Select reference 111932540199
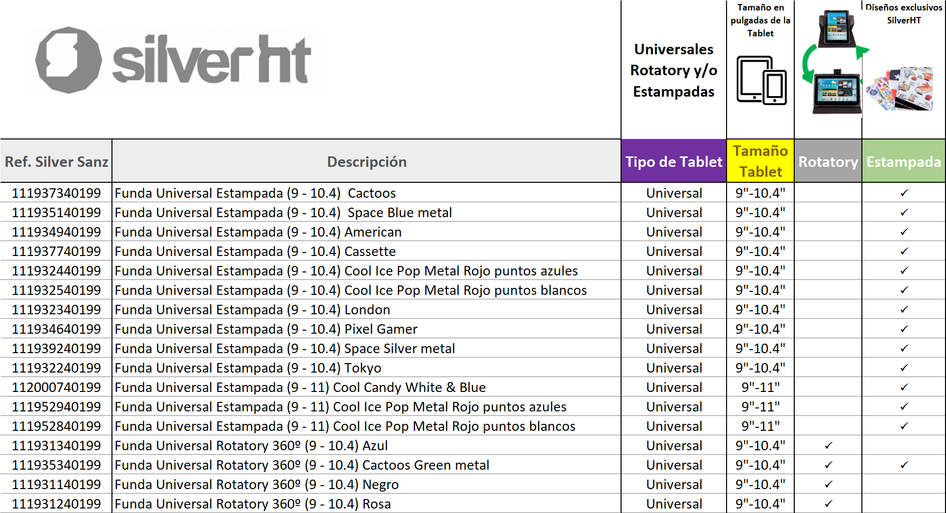The height and width of the screenshot is (513, 946). (x=56, y=290)
